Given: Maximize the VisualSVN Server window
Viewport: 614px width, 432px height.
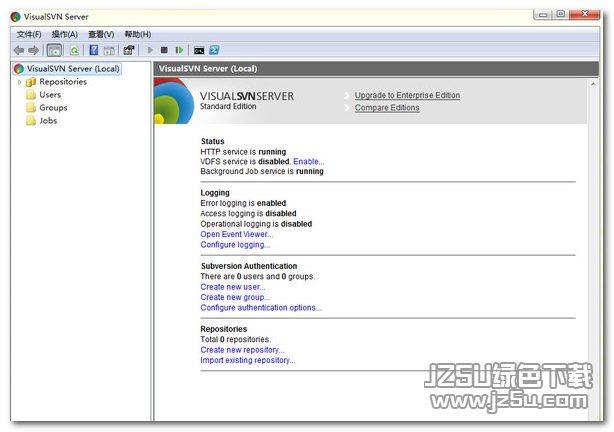Looking at the screenshot, I should point(561,15).
